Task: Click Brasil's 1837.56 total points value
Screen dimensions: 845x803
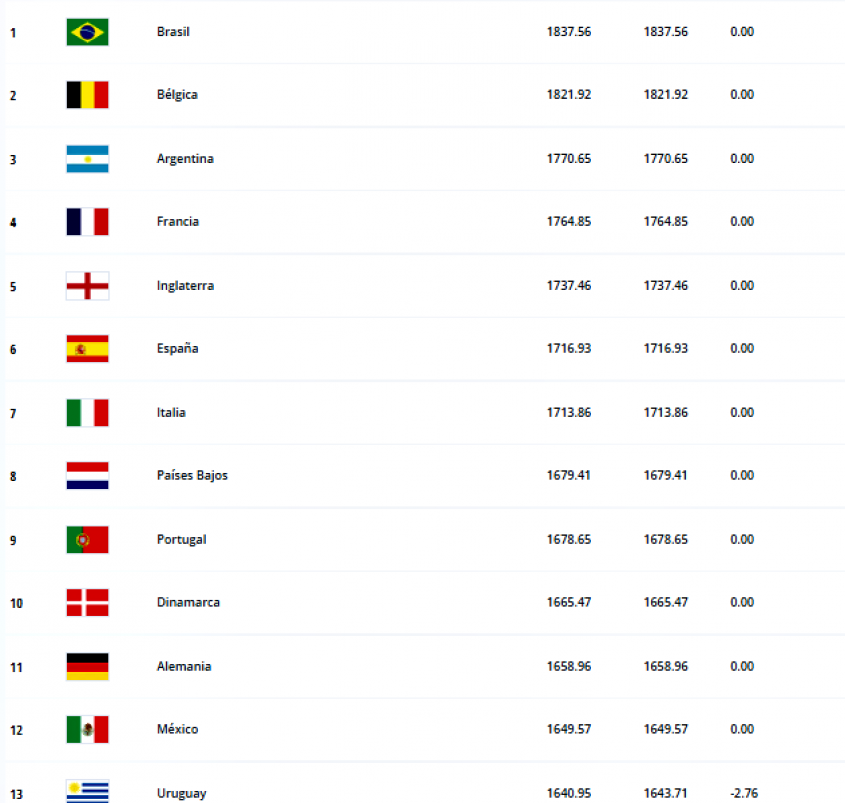Action: pyautogui.click(x=568, y=32)
